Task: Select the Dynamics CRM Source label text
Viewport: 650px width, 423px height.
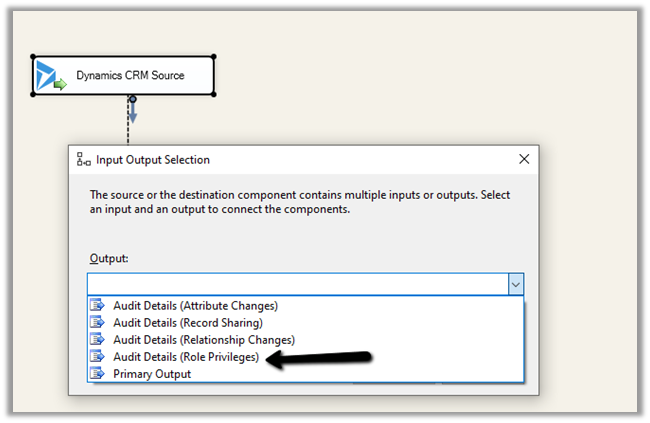Action: (130, 76)
